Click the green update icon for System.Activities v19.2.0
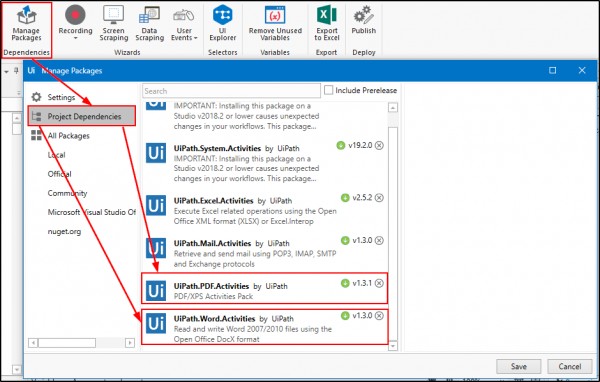600x382 pixels. tap(341, 145)
